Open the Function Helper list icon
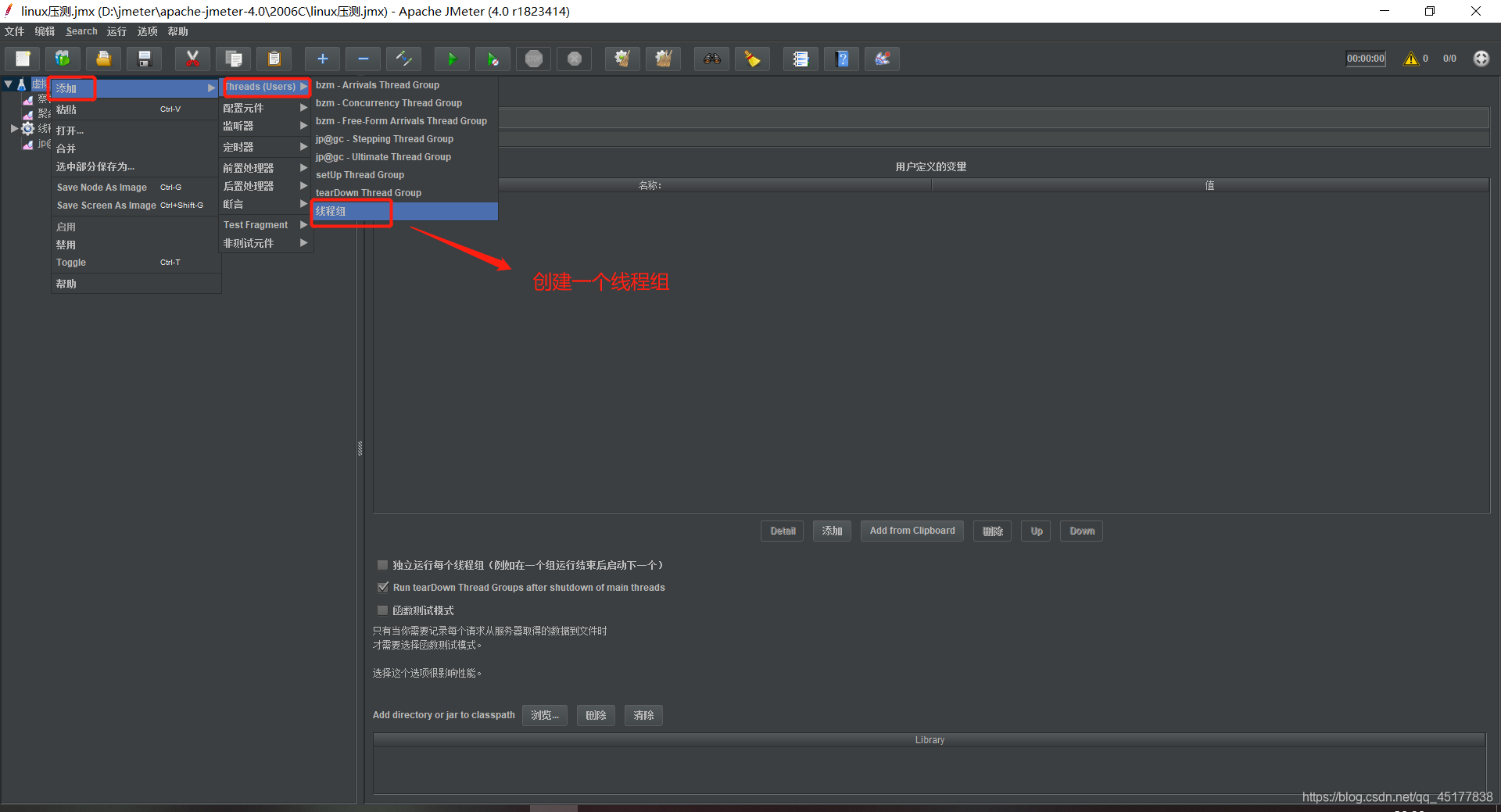 click(x=801, y=59)
